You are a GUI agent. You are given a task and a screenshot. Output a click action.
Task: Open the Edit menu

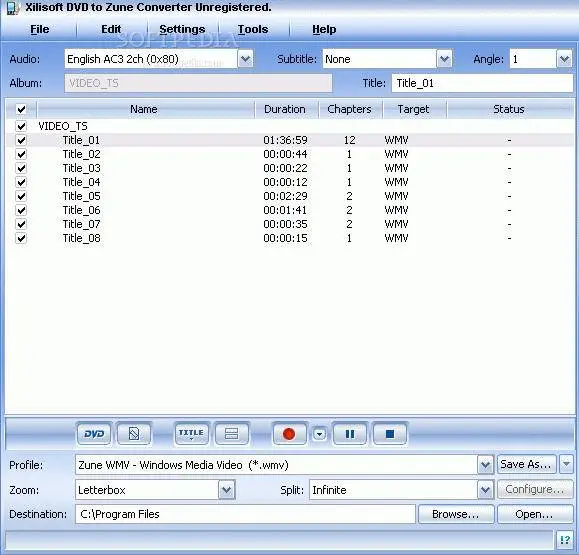click(111, 29)
